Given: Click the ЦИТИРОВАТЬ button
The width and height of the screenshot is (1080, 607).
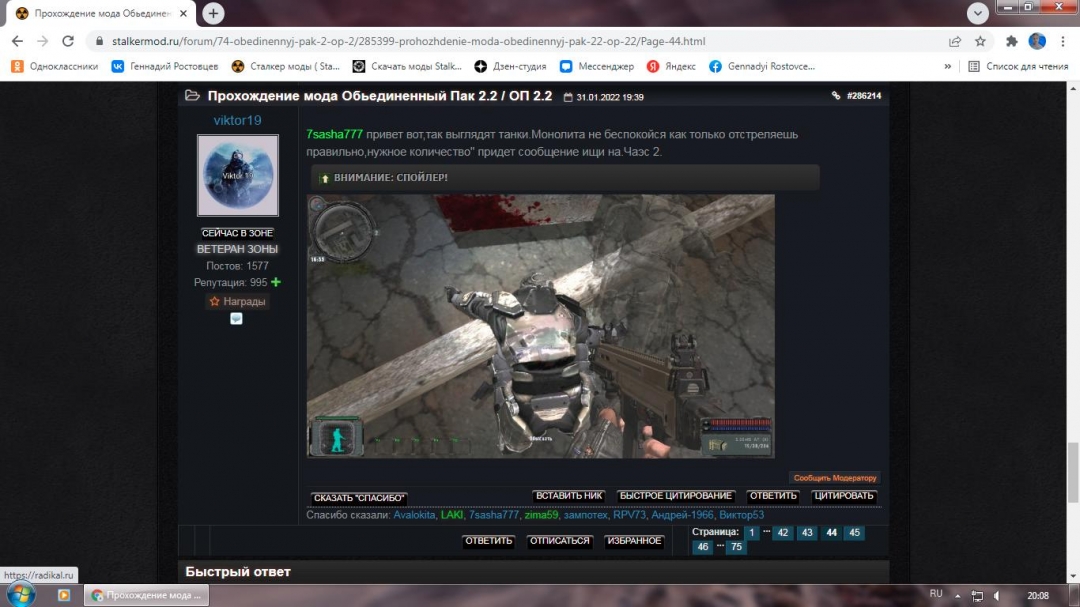Looking at the screenshot, I should [844, 495].
